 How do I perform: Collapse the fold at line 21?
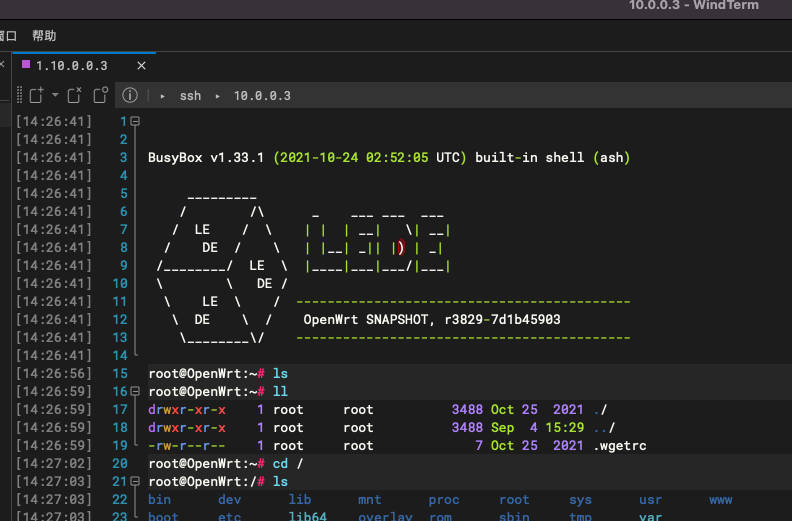click(135, 481)
